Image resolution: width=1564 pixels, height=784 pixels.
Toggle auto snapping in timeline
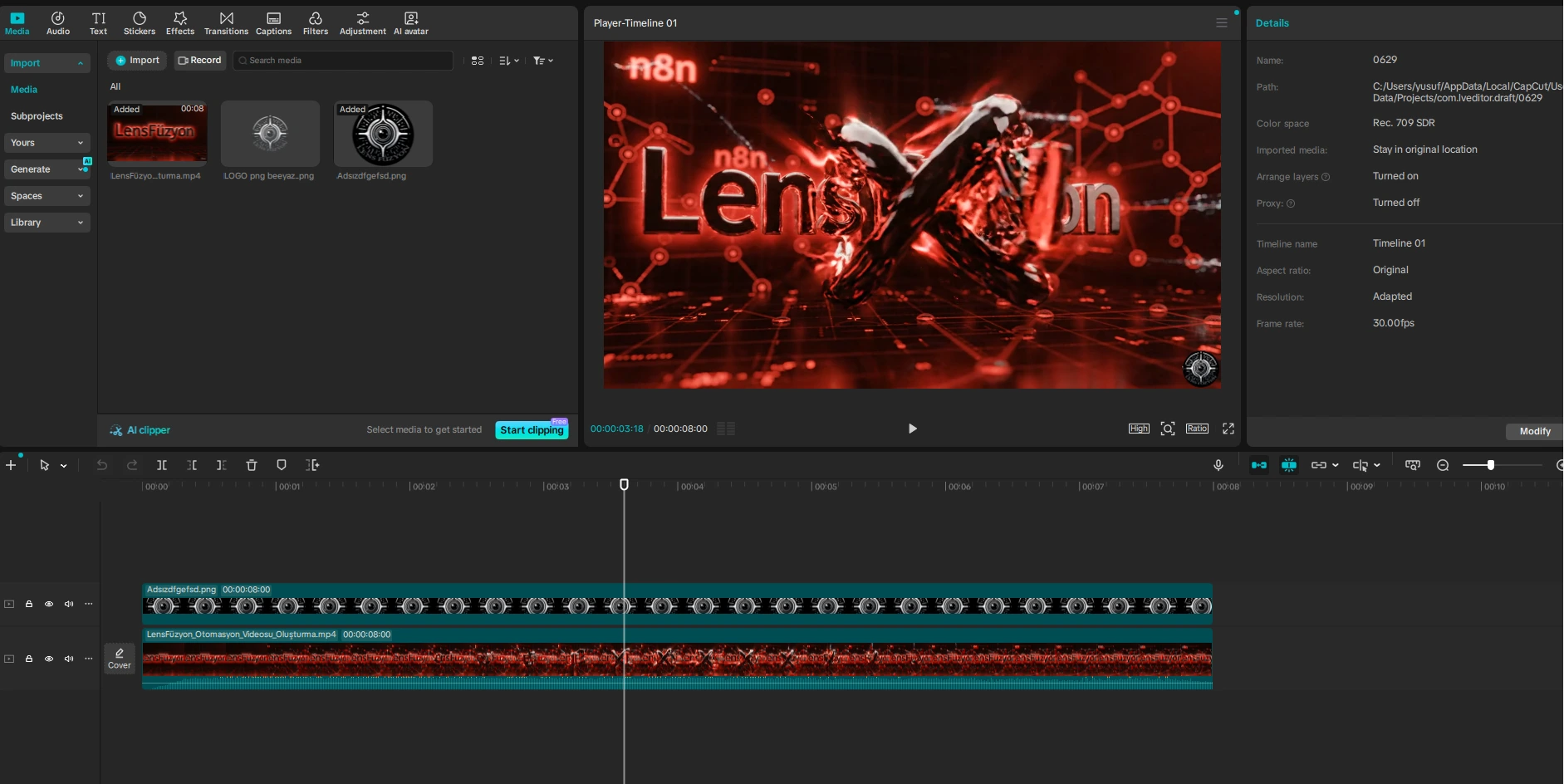[x=1289, y=465]
